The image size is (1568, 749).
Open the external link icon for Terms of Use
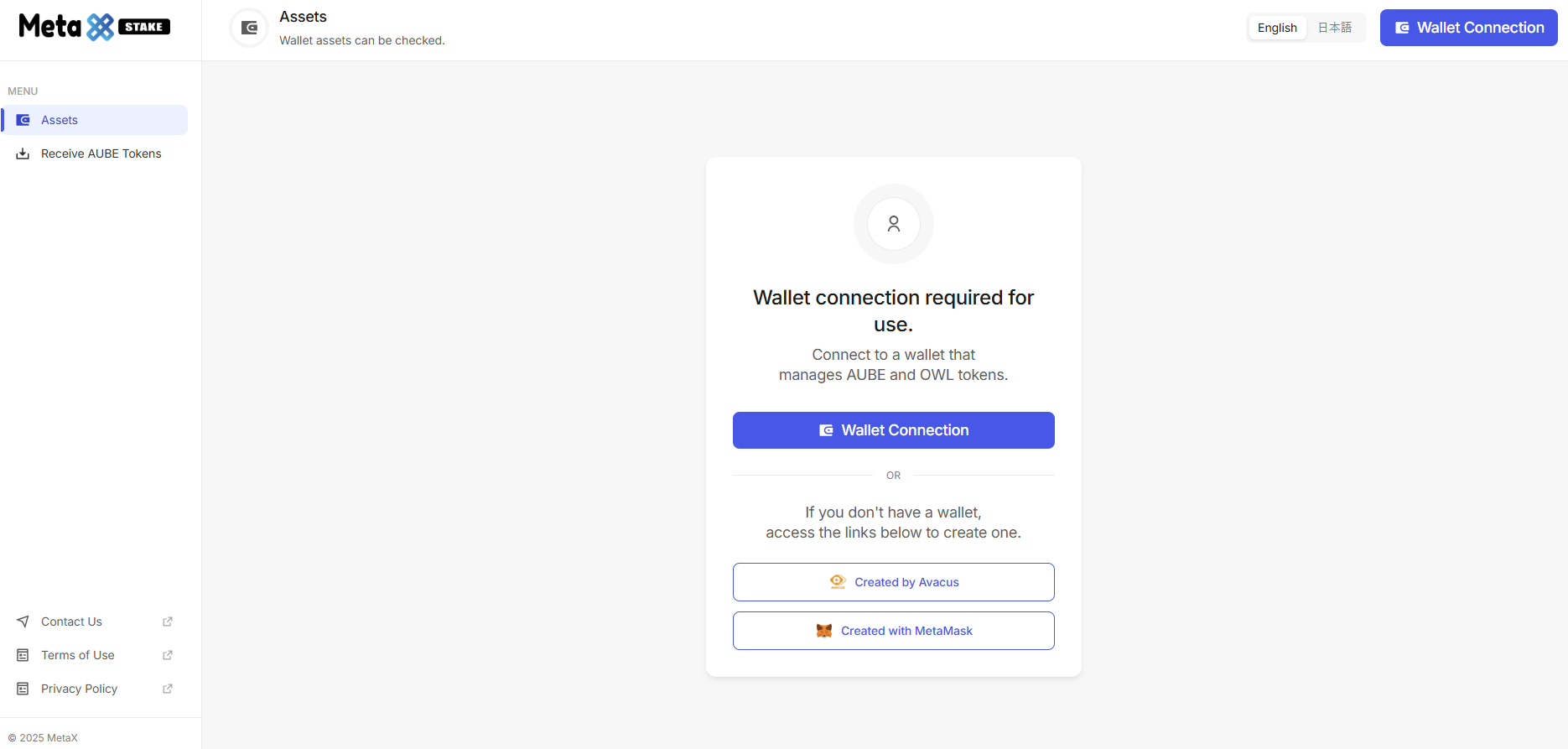[168, 655]
